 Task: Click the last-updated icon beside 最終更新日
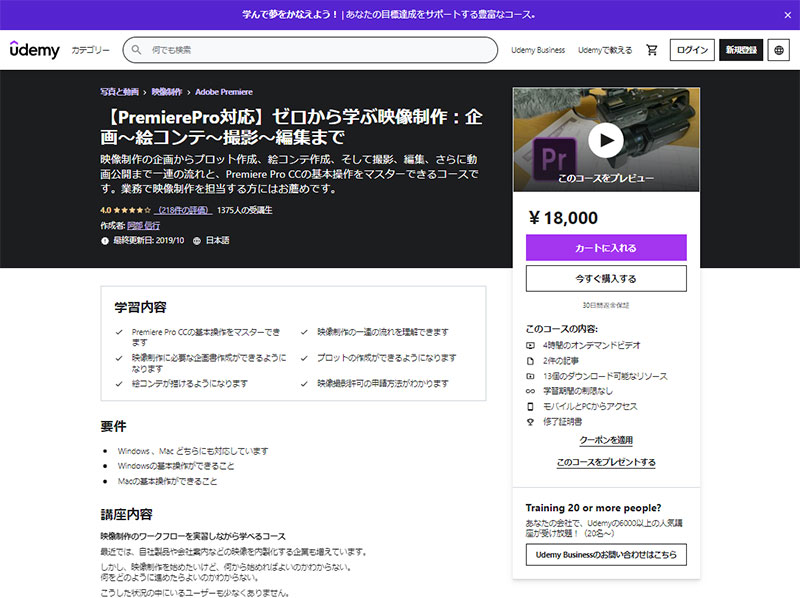point(105,241)
